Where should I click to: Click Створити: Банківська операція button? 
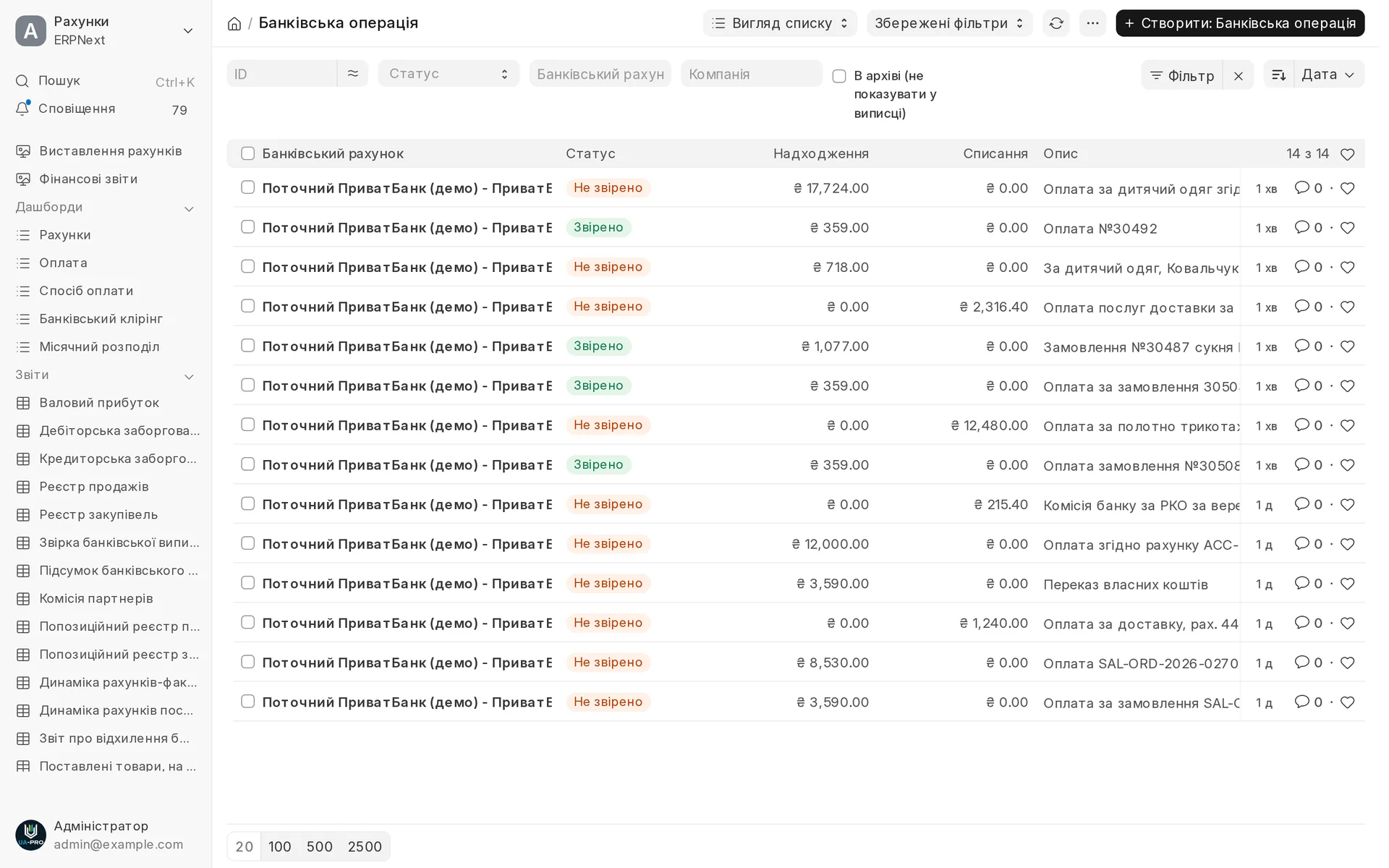point(1240,23)
